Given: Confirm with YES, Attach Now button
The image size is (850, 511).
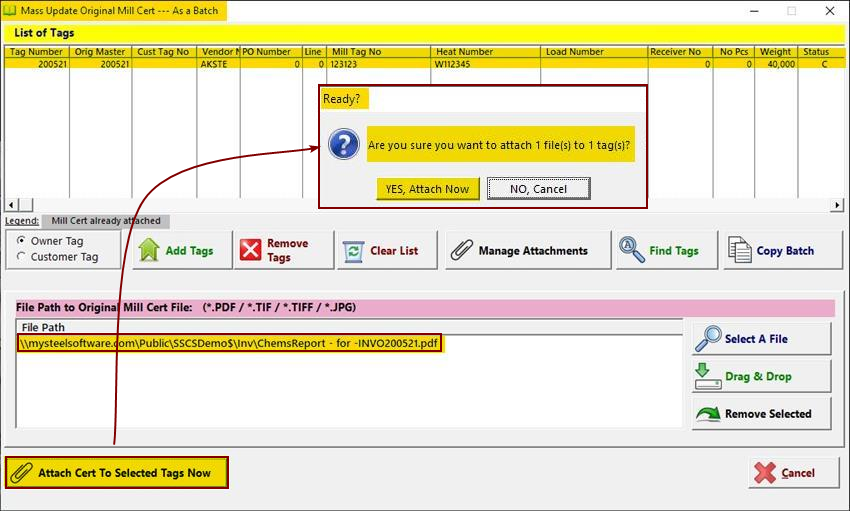Looking at the screenshot, I should (x=428, y=189).
